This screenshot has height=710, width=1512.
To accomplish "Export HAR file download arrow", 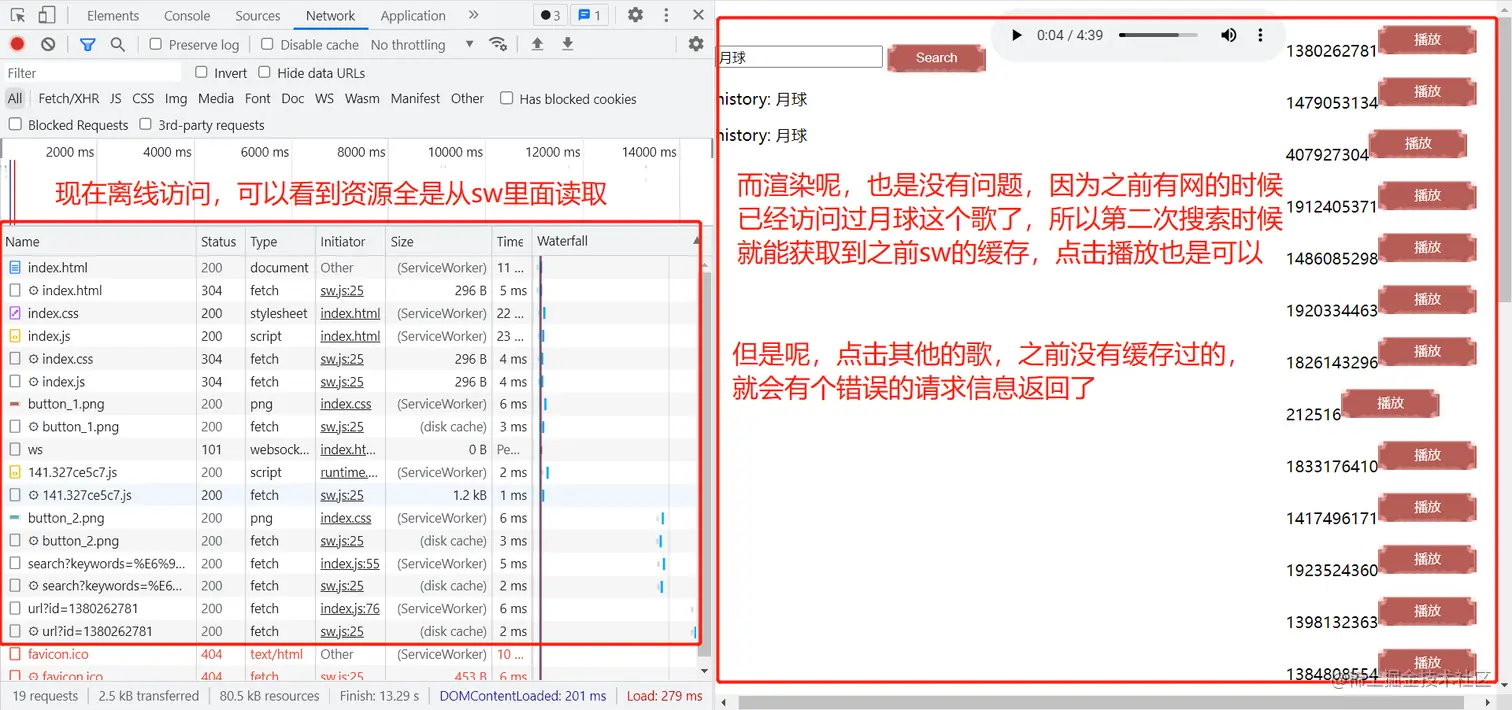I will tap(567, 44).
